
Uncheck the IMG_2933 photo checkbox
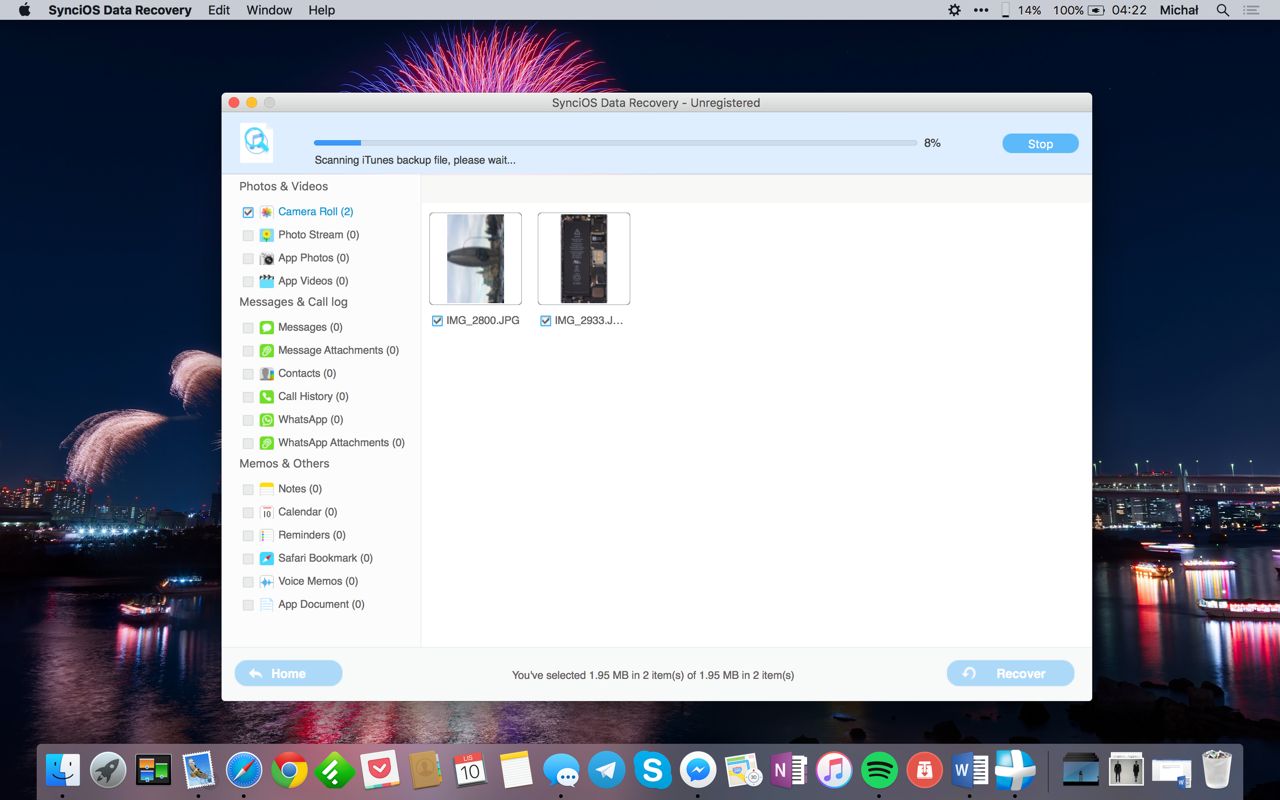(545, 321)
